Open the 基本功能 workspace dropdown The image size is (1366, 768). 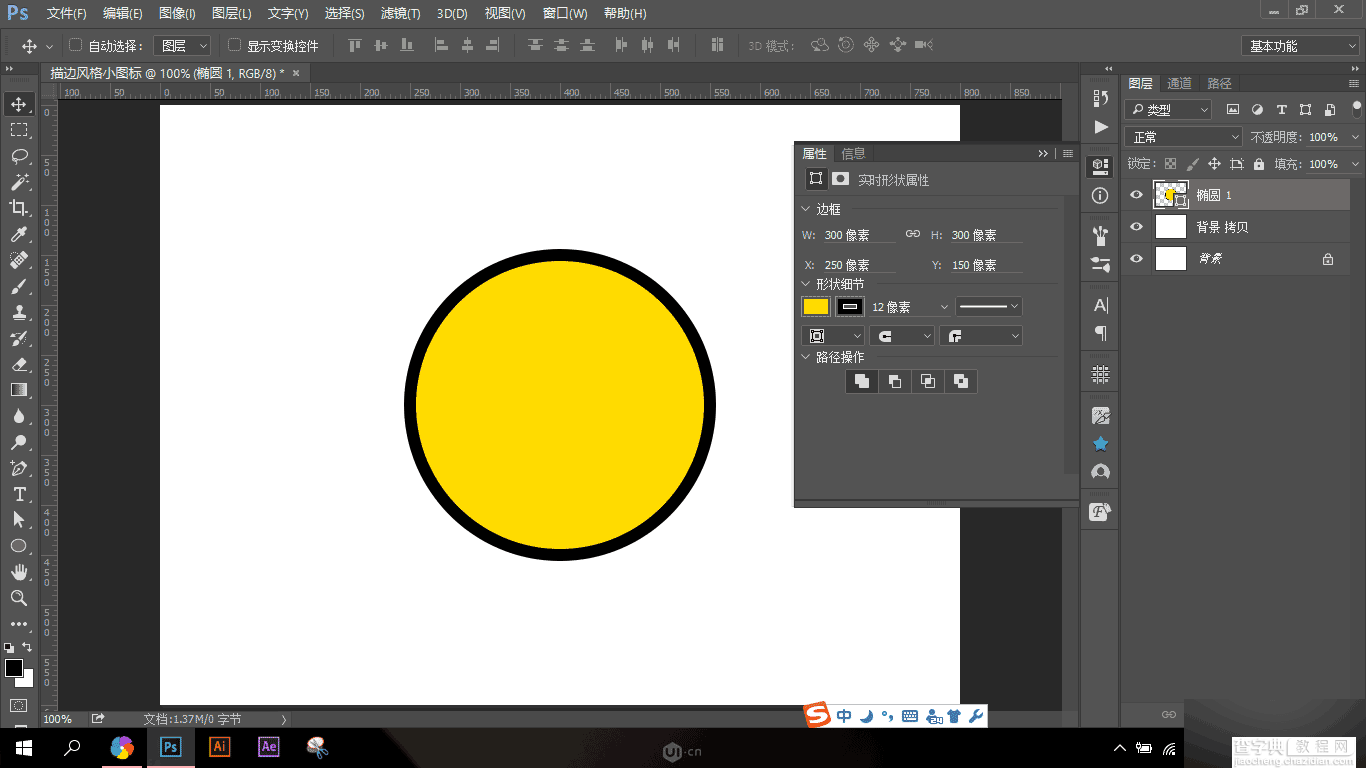(1300, 46)
